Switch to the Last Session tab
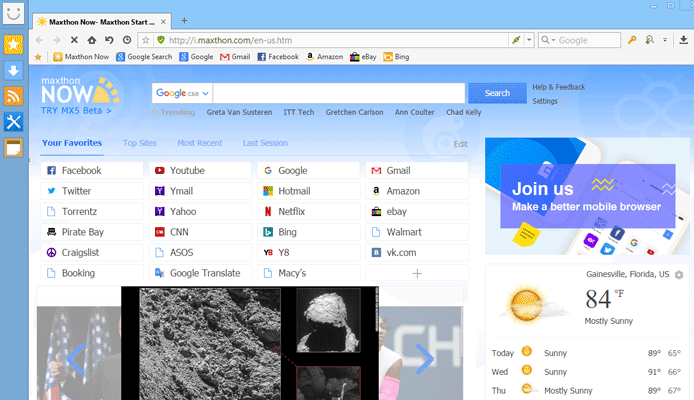 (265, 143)
